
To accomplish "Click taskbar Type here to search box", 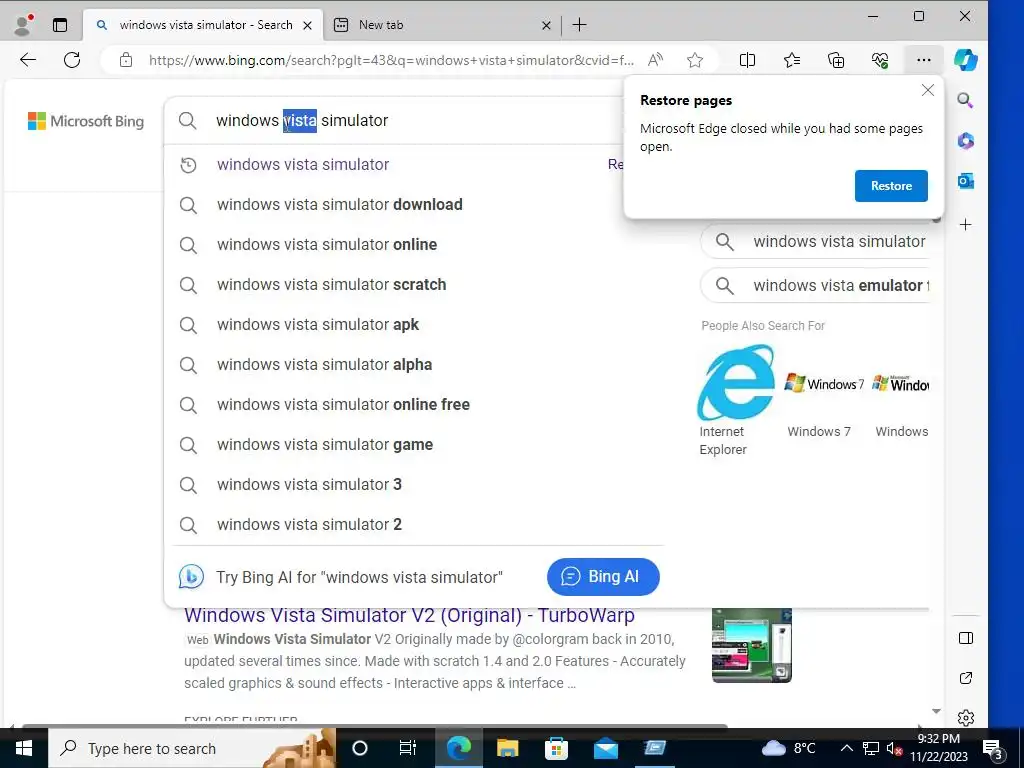I will (191, 748).
